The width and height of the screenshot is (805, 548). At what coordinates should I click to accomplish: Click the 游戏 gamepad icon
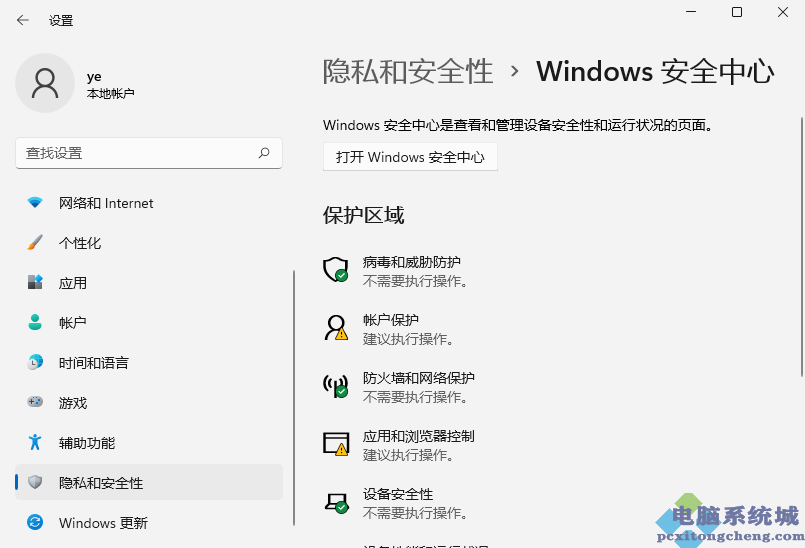35,402
